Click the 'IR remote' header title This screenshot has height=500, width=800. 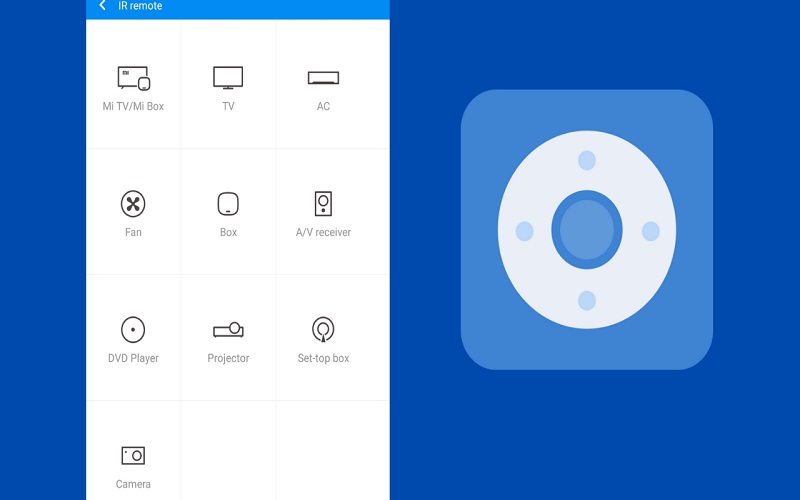click(140, 6)
